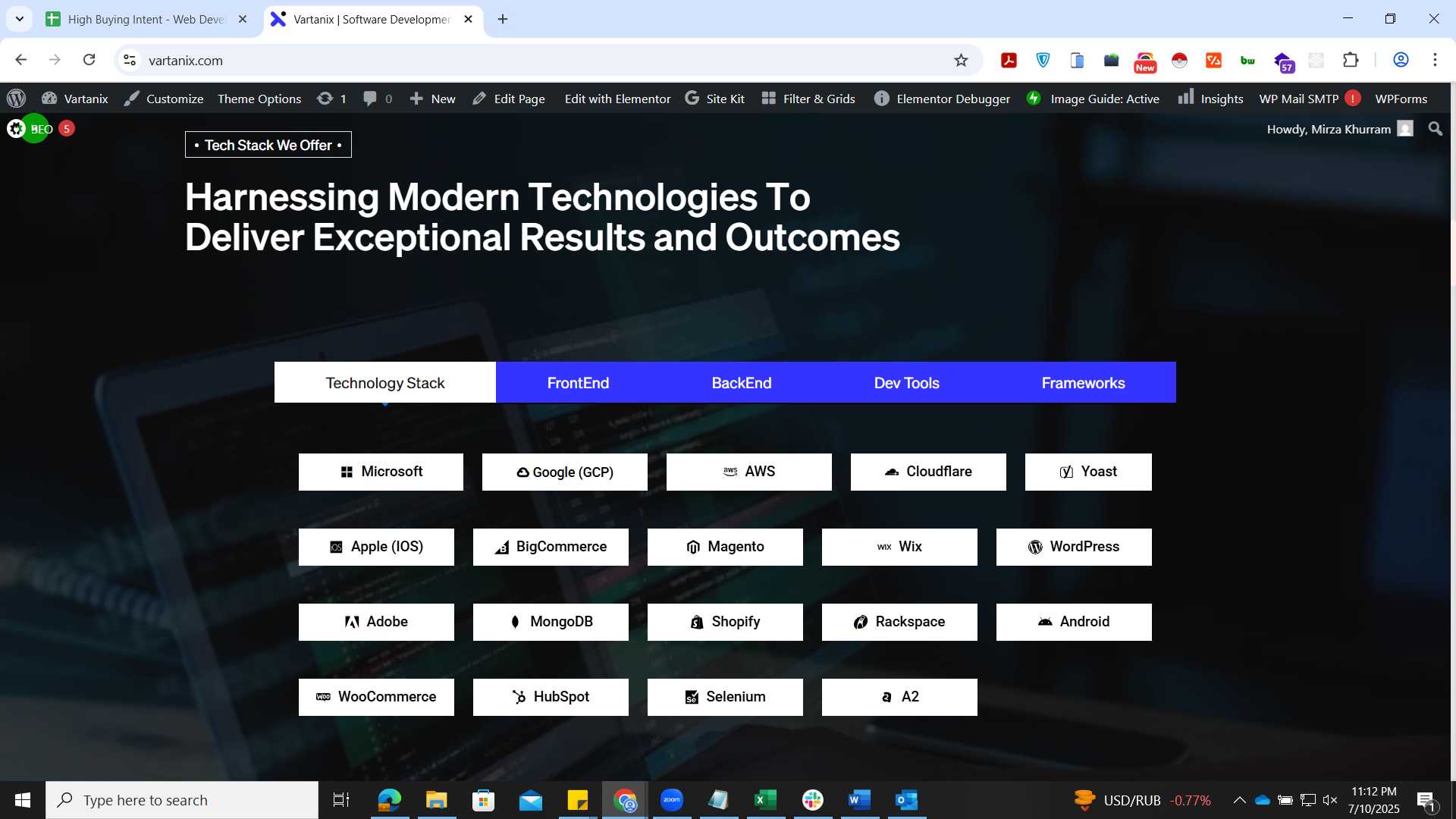
Task: Open the Vartanix dashboard menu
Action: [x=75, y=99]
